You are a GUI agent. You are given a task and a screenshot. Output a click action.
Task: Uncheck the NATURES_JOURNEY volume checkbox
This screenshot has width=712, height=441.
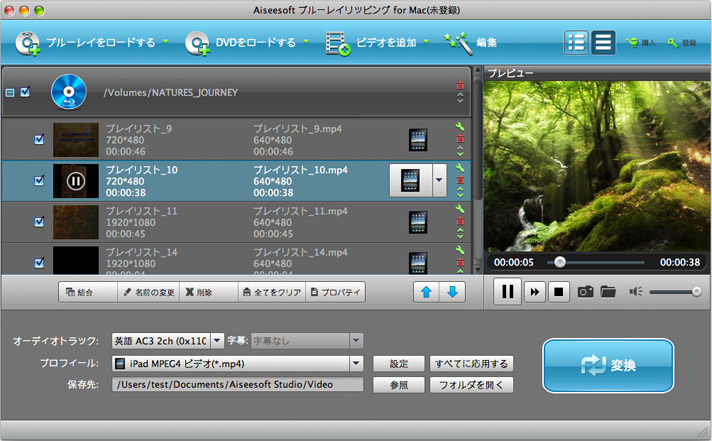(x=25, y=92)
